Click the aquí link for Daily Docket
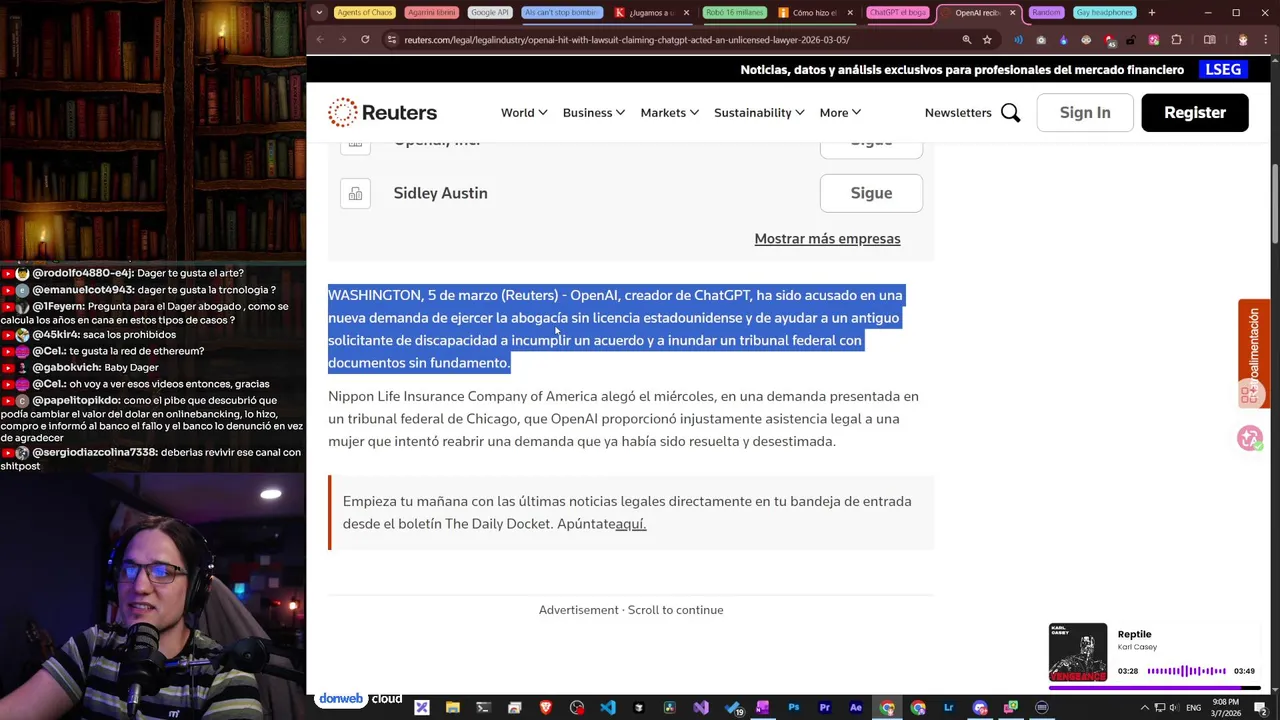This screenshot has height=720, width=1280. click(x=631, y=524)
